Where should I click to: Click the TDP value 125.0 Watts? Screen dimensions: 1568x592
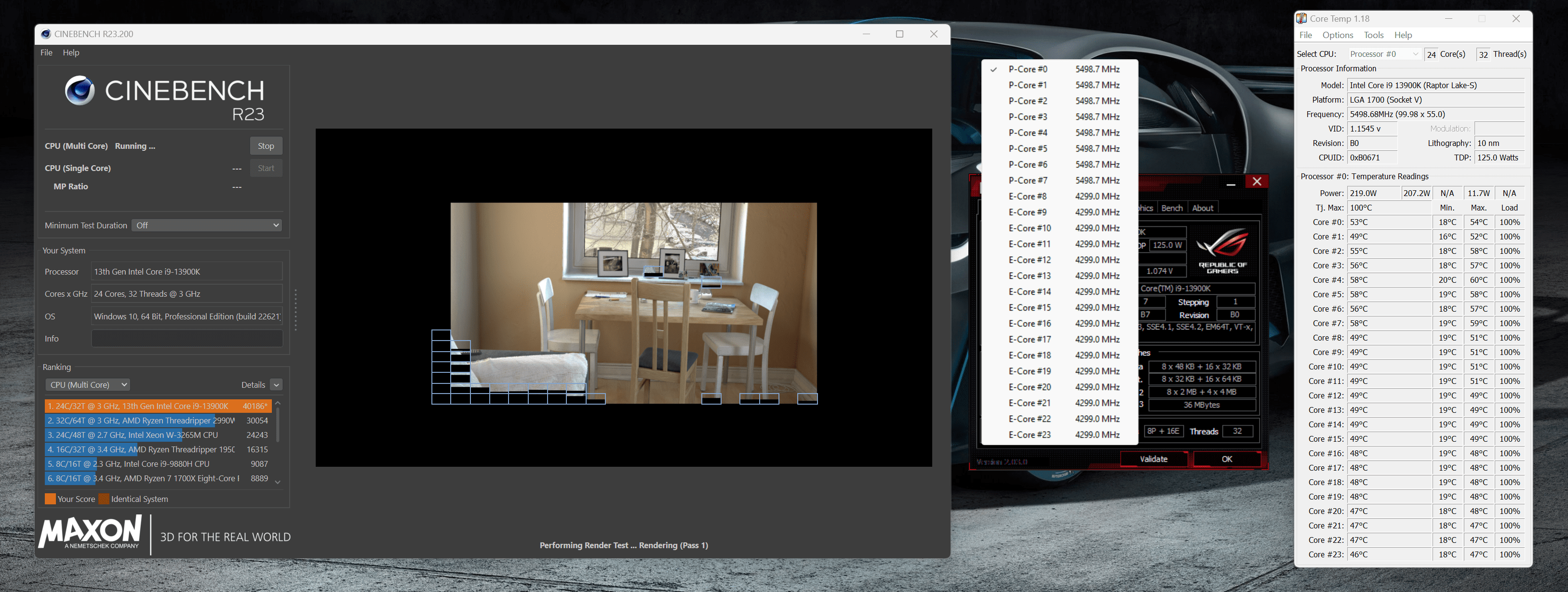pos(1500,158)
